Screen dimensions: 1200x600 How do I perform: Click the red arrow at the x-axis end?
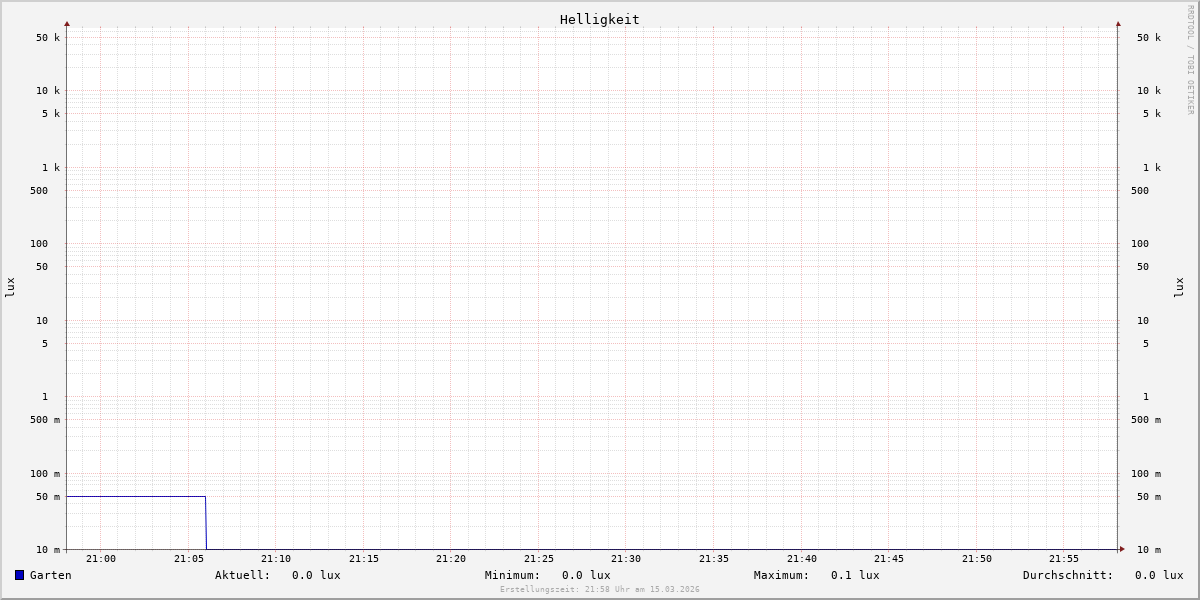coord(1122,549)
